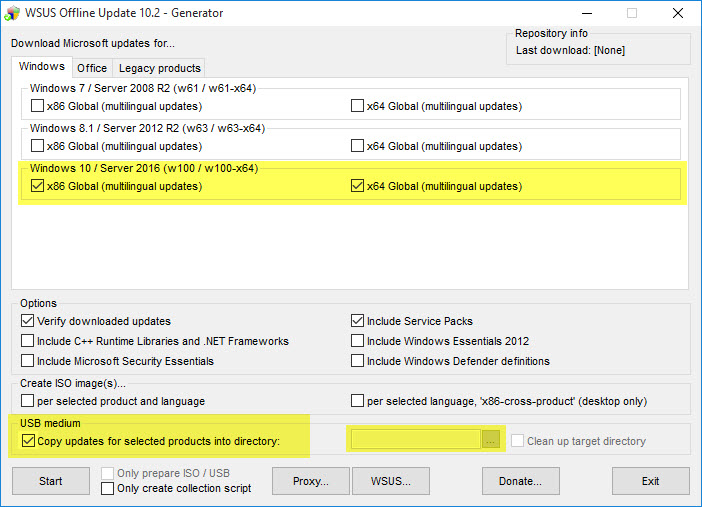Open the Proxy... settings
This screenshot has width=702, height=507.
pos(311,481)
